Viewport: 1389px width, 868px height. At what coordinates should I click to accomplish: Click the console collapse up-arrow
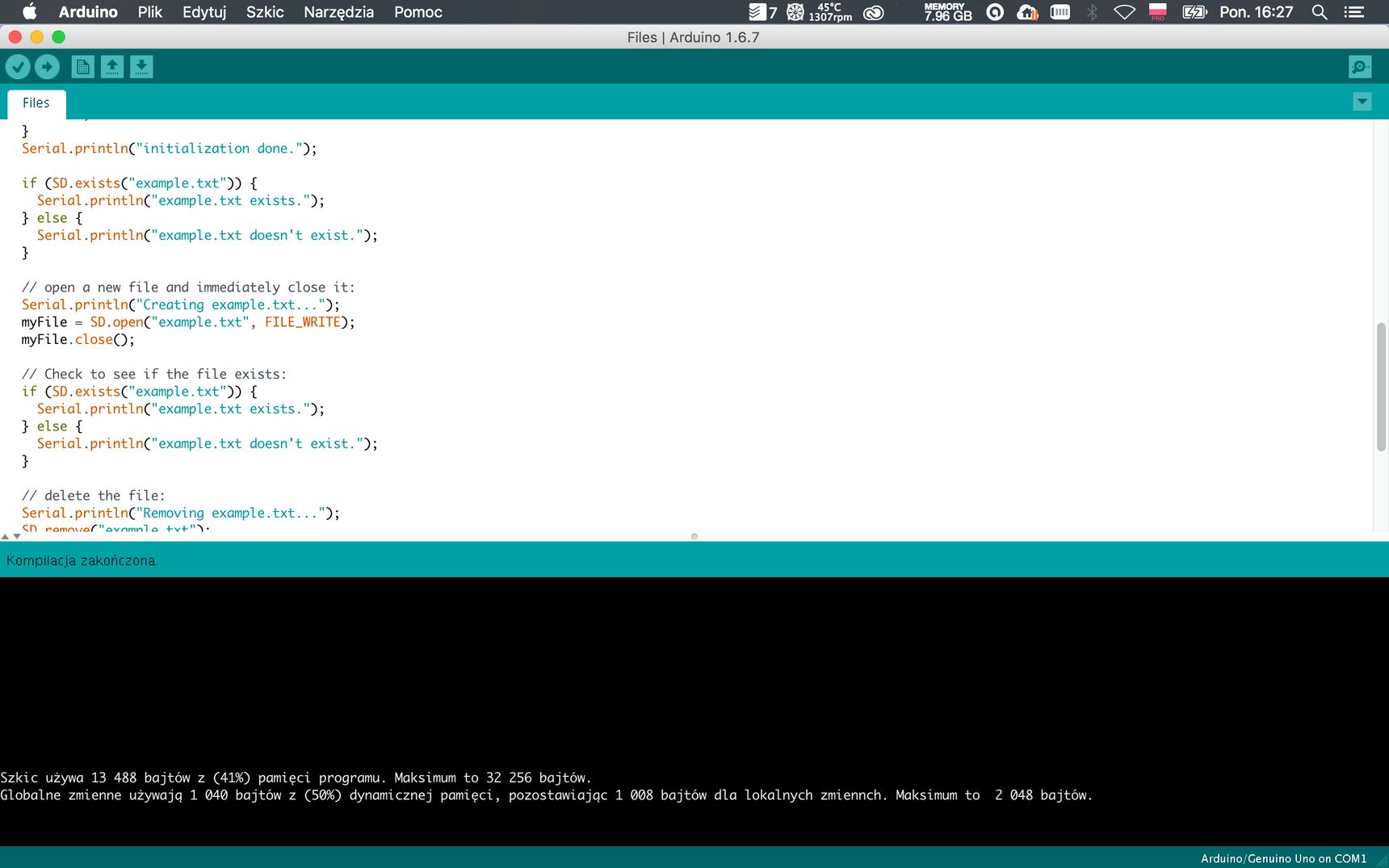coord(6,536)
